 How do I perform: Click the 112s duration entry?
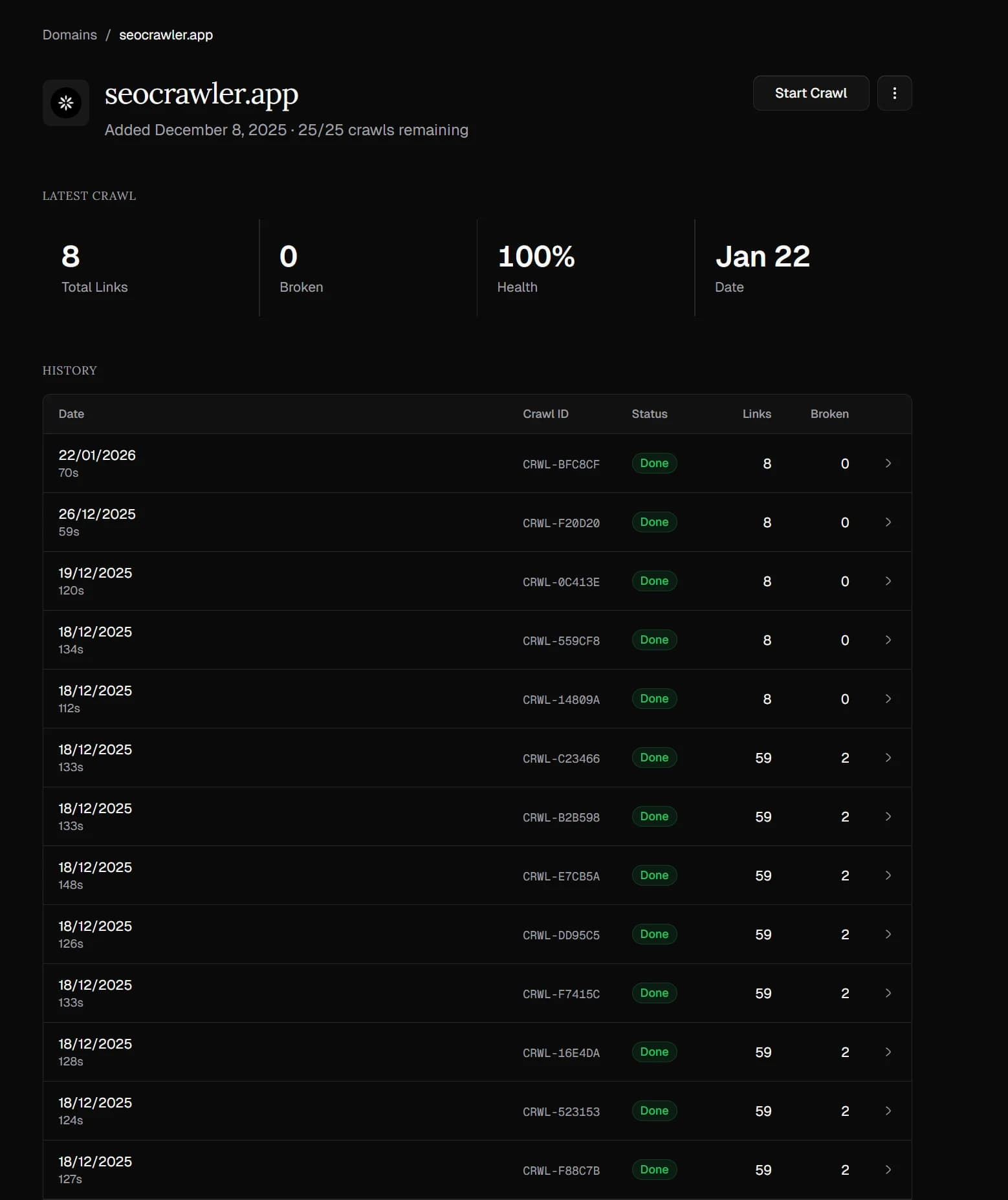69,708
